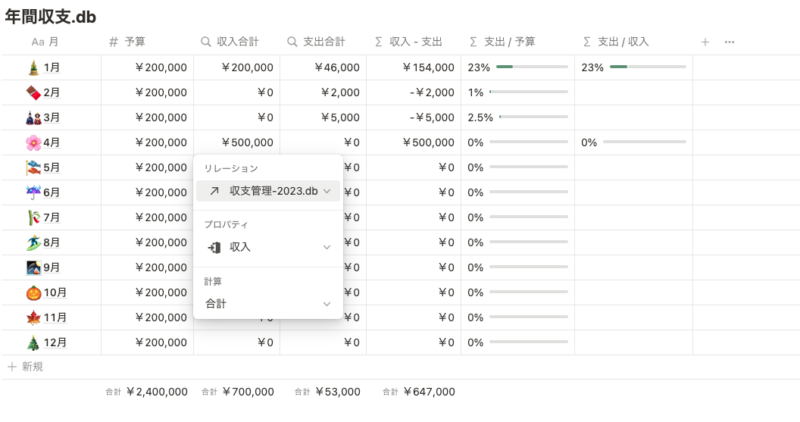Click the plus icon to add property
The height and width of the screenshot is (422, 800).
coord(705,42)
